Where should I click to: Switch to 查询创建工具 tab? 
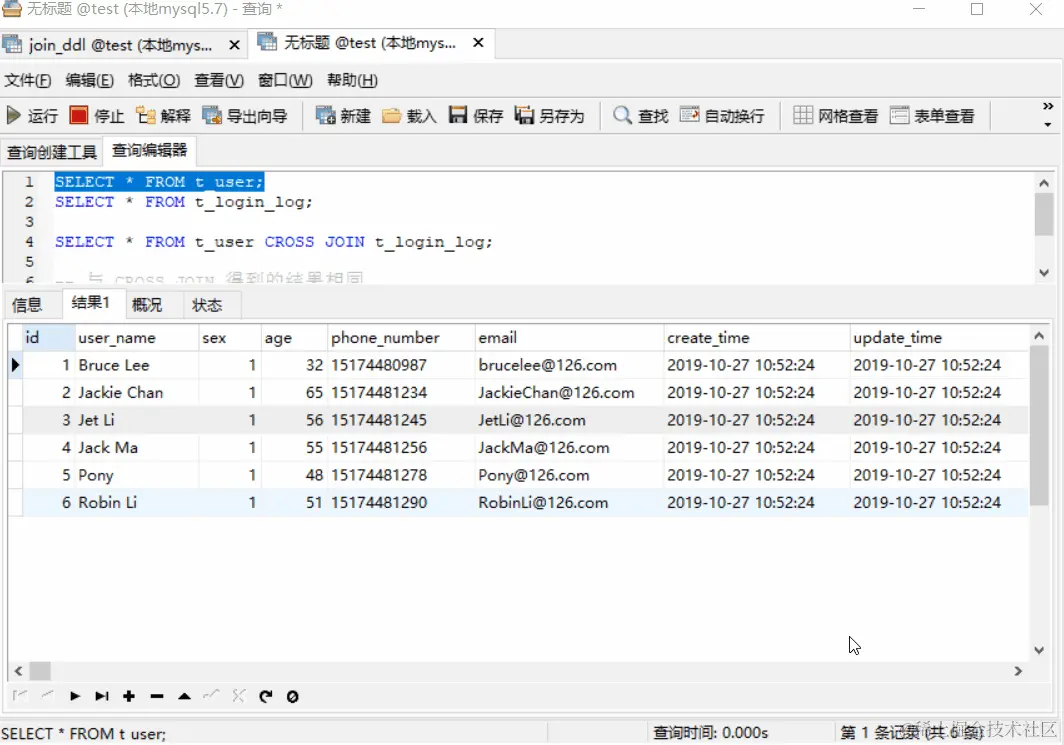point(52,151)
